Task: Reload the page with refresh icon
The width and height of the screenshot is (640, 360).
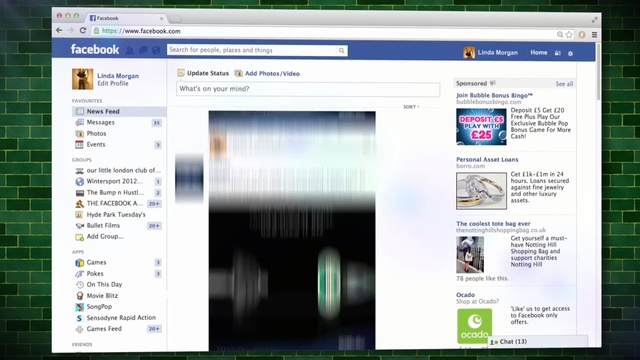Action: pyautogui.click(x=83, y=30)
